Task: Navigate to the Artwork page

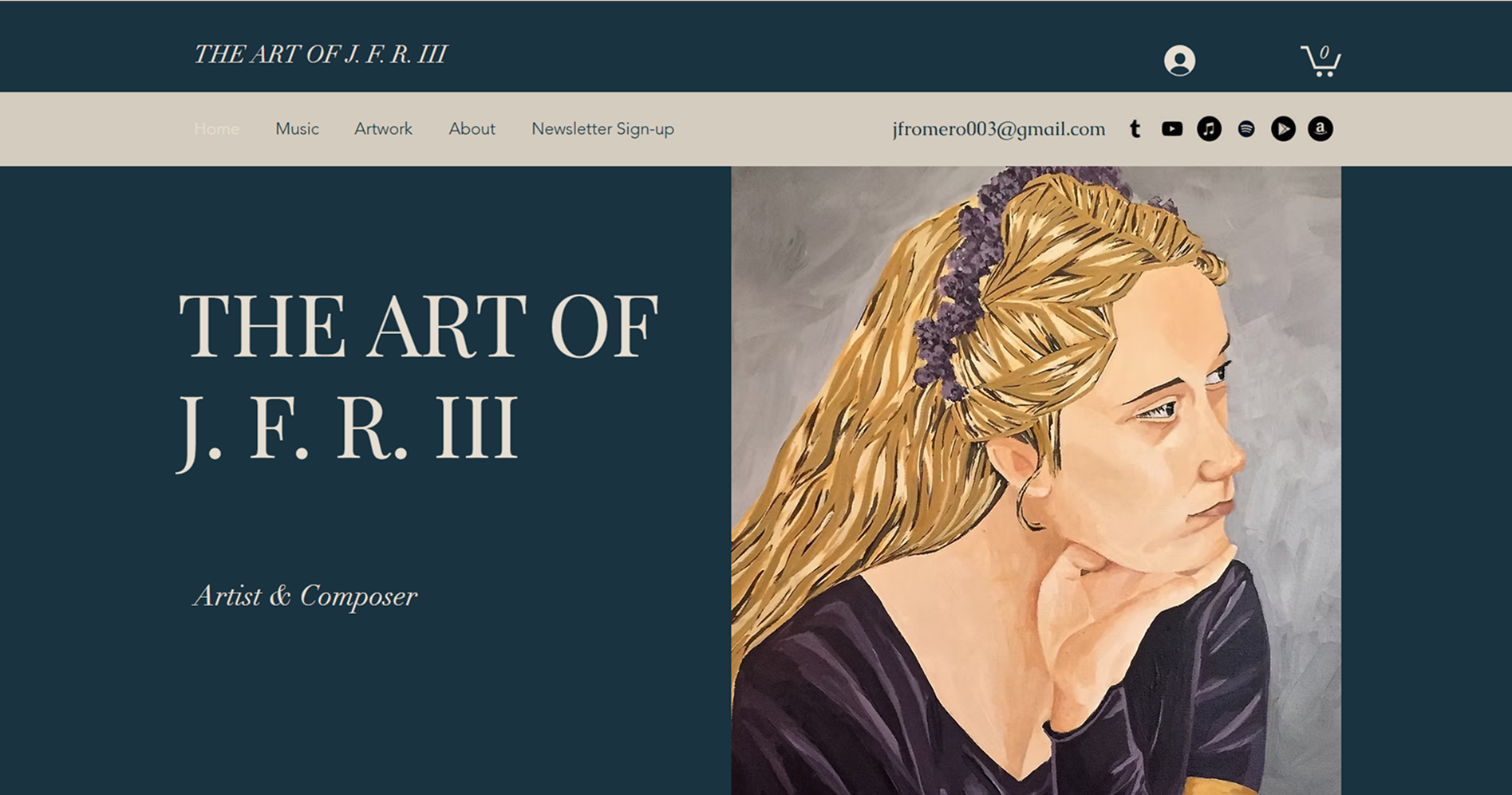Action: pos(383,128)
